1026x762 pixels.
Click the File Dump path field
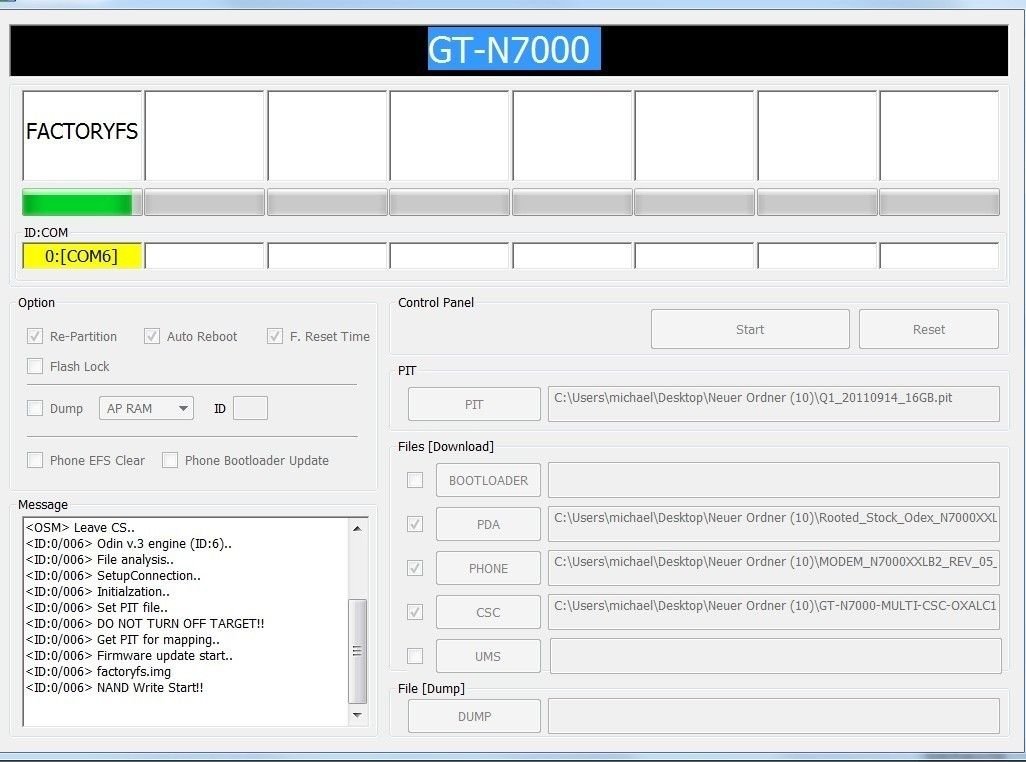tap(773, 716)
